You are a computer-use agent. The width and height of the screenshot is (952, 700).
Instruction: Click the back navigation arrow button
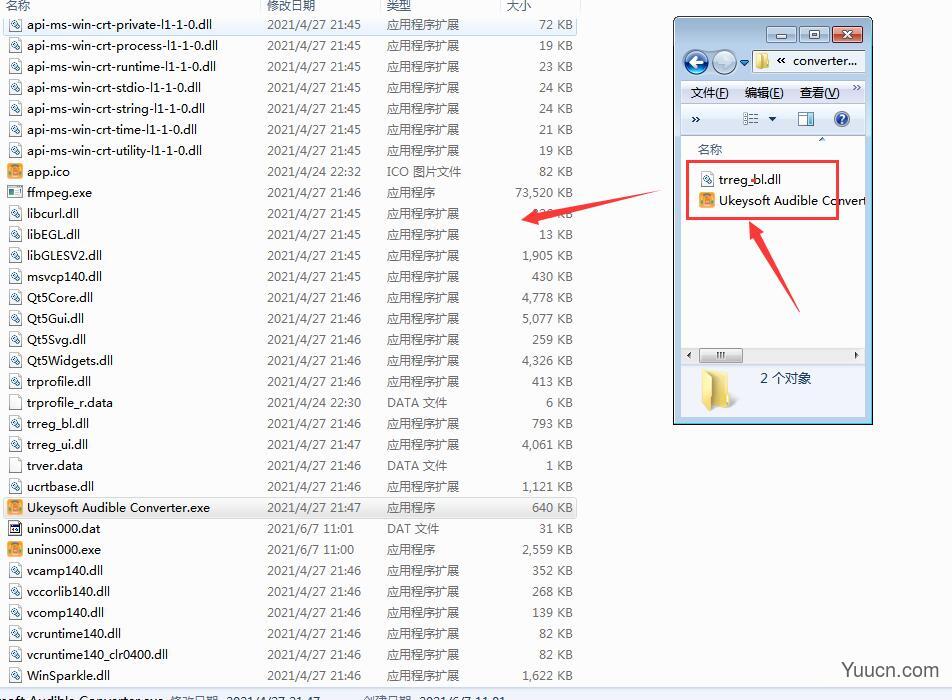click(x=695, y=62)
